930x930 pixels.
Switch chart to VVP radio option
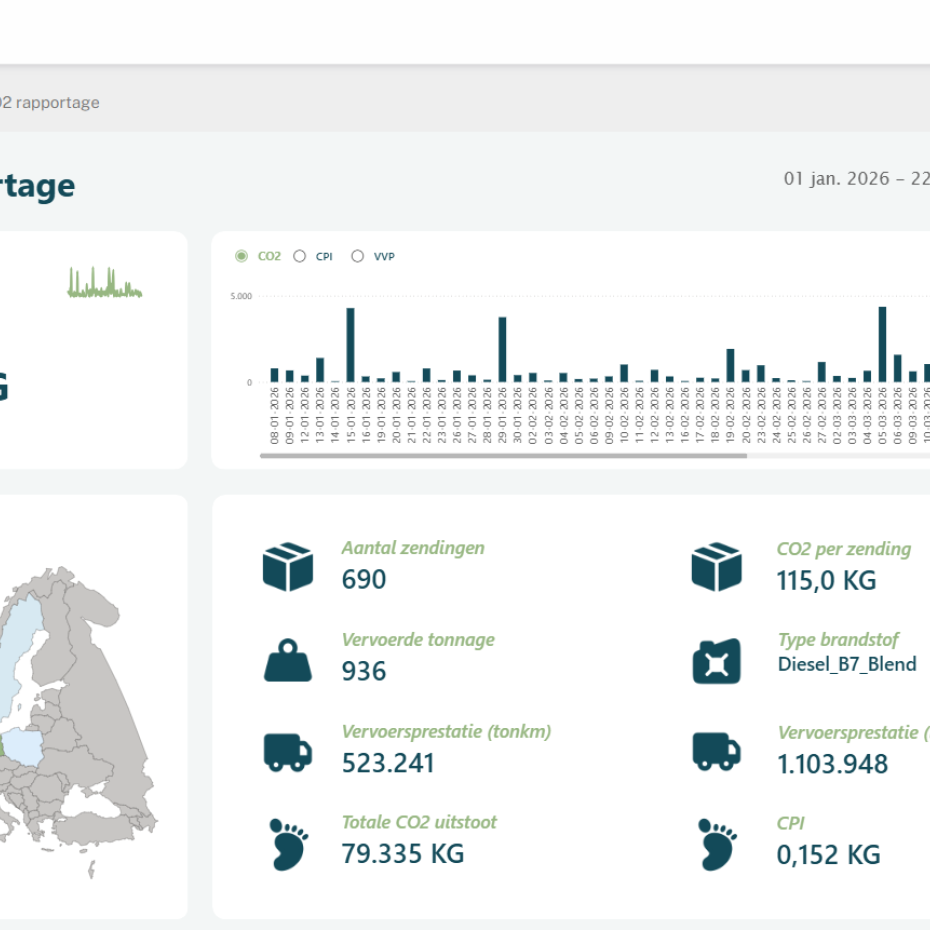tap(358, 256)
